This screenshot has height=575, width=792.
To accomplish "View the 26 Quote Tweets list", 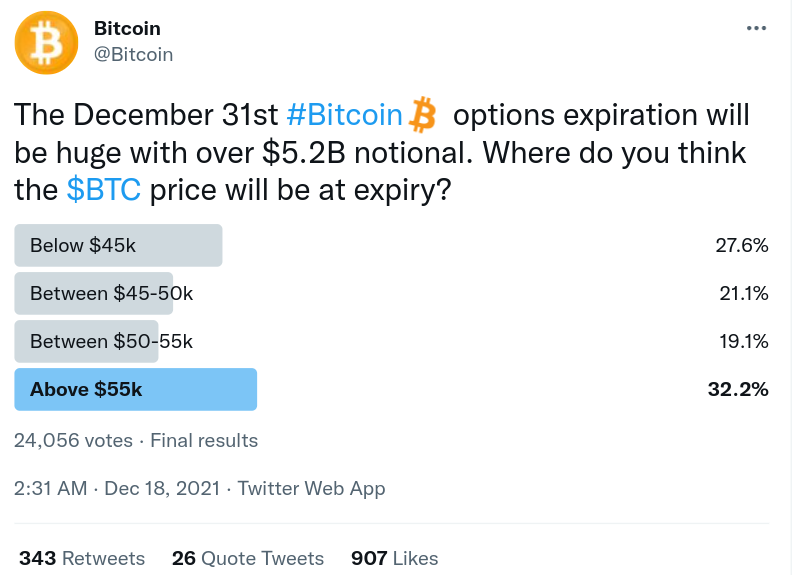I will pyautogui.click(x=248, y=558).
